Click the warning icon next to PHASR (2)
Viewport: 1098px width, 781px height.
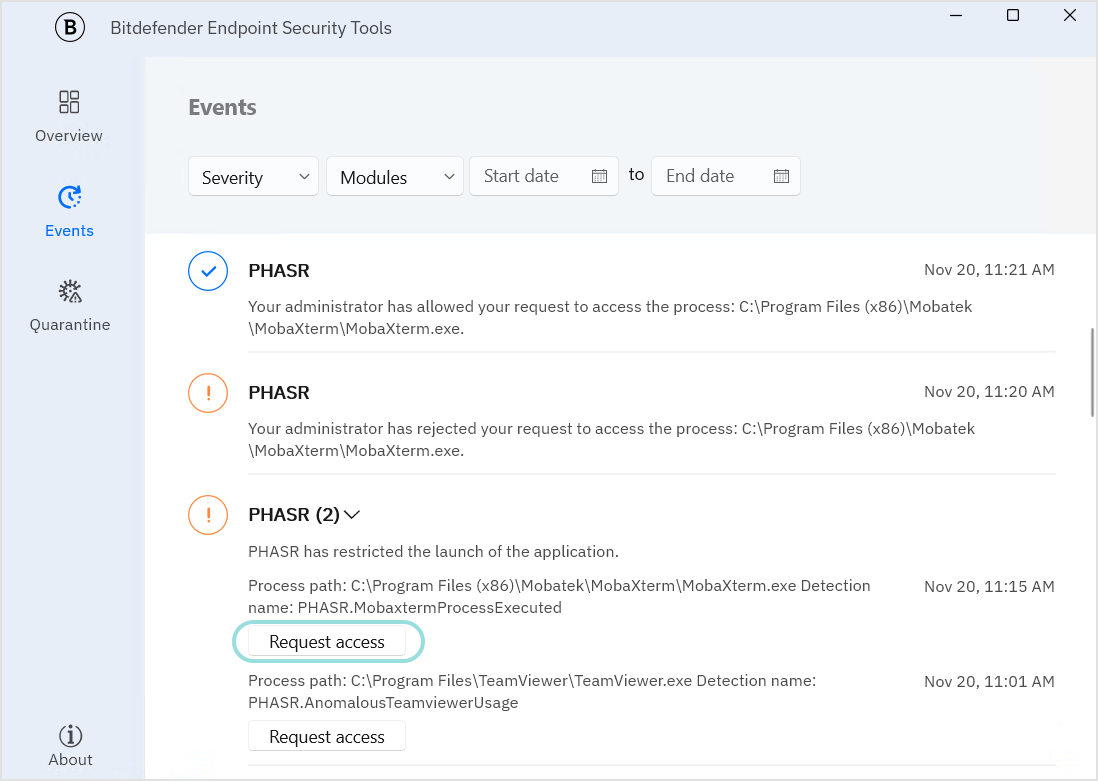pyautogui.click(x=208, y=515)
